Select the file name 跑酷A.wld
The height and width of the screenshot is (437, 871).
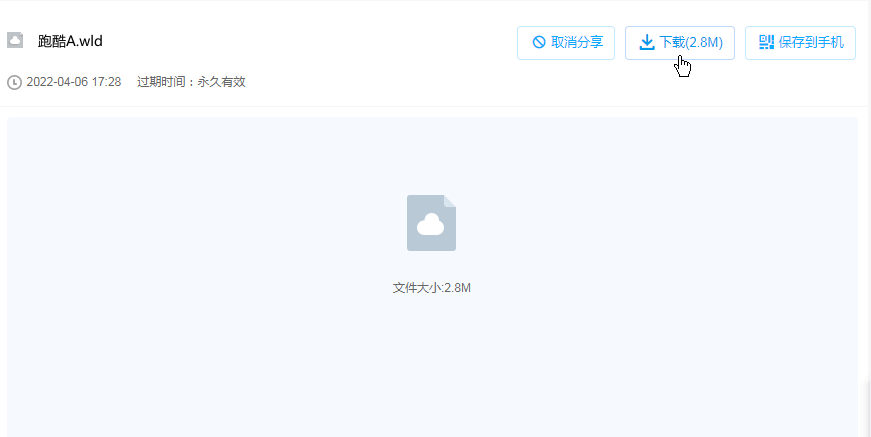click(x=70, y=41)
